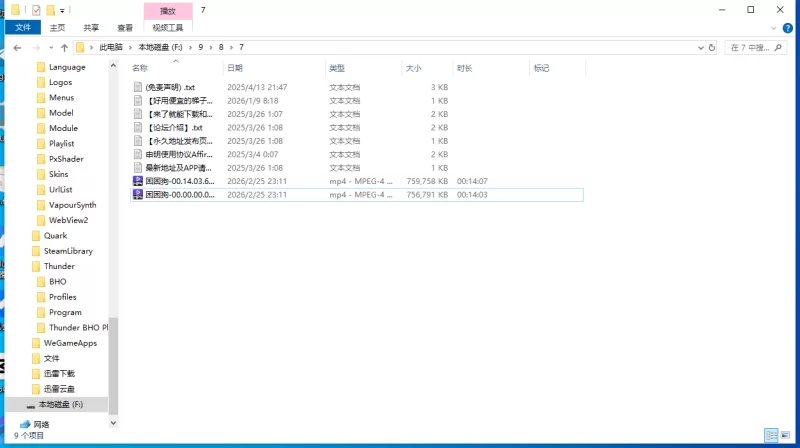Click the navigation pane scroll up arrow

click(x=113, y=65)
